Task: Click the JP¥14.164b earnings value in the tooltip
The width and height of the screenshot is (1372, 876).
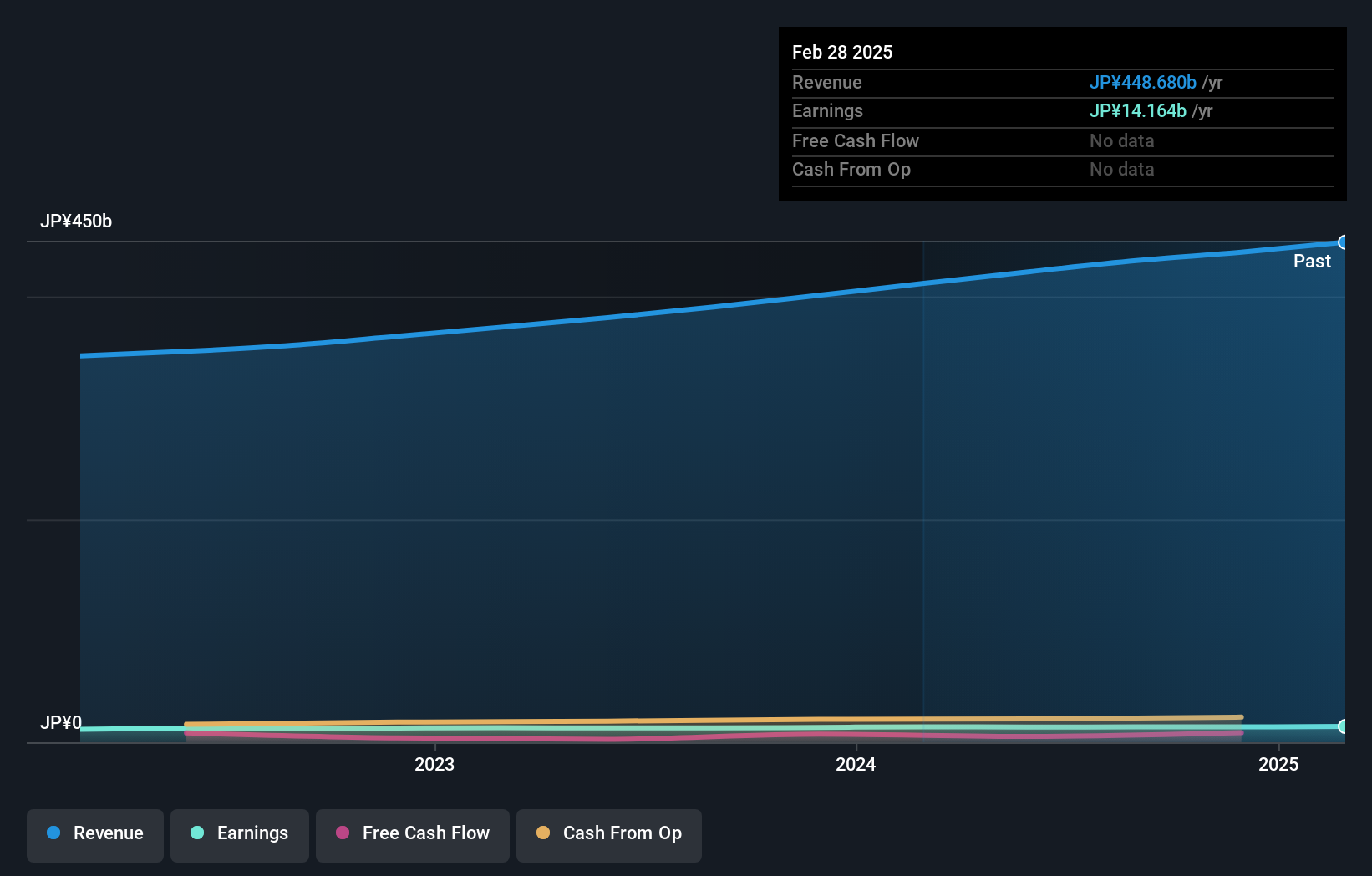Action: click(x=1137, y=110)
